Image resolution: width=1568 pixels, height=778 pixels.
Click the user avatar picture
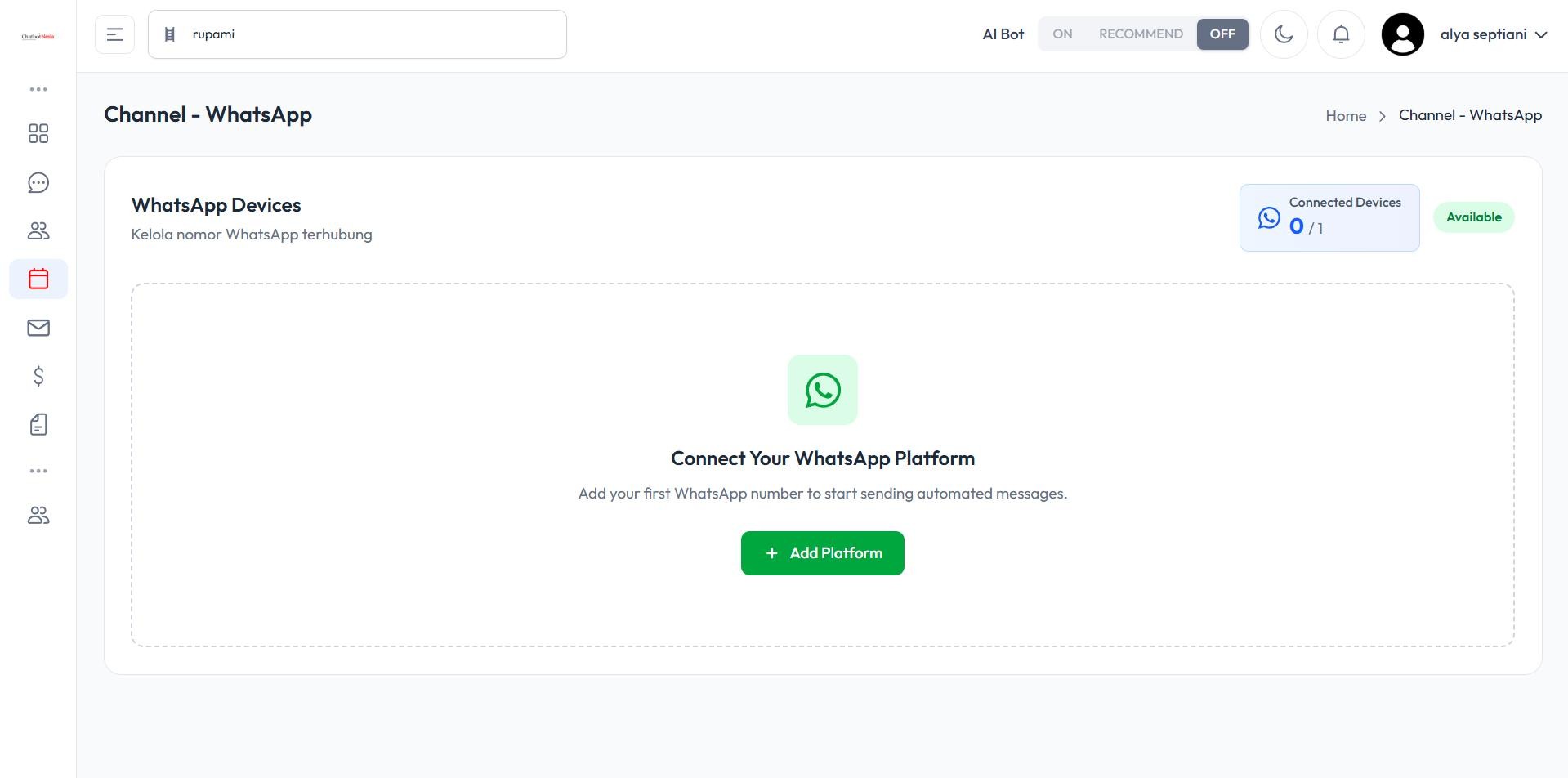click(x=1402, y=34)
